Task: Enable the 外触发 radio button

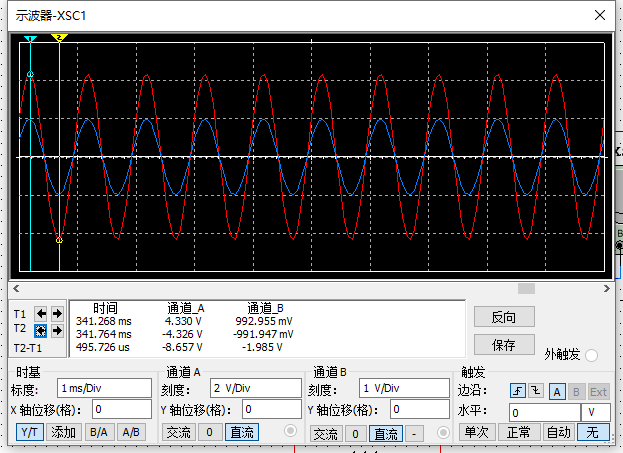Action: tap(591, 355)
